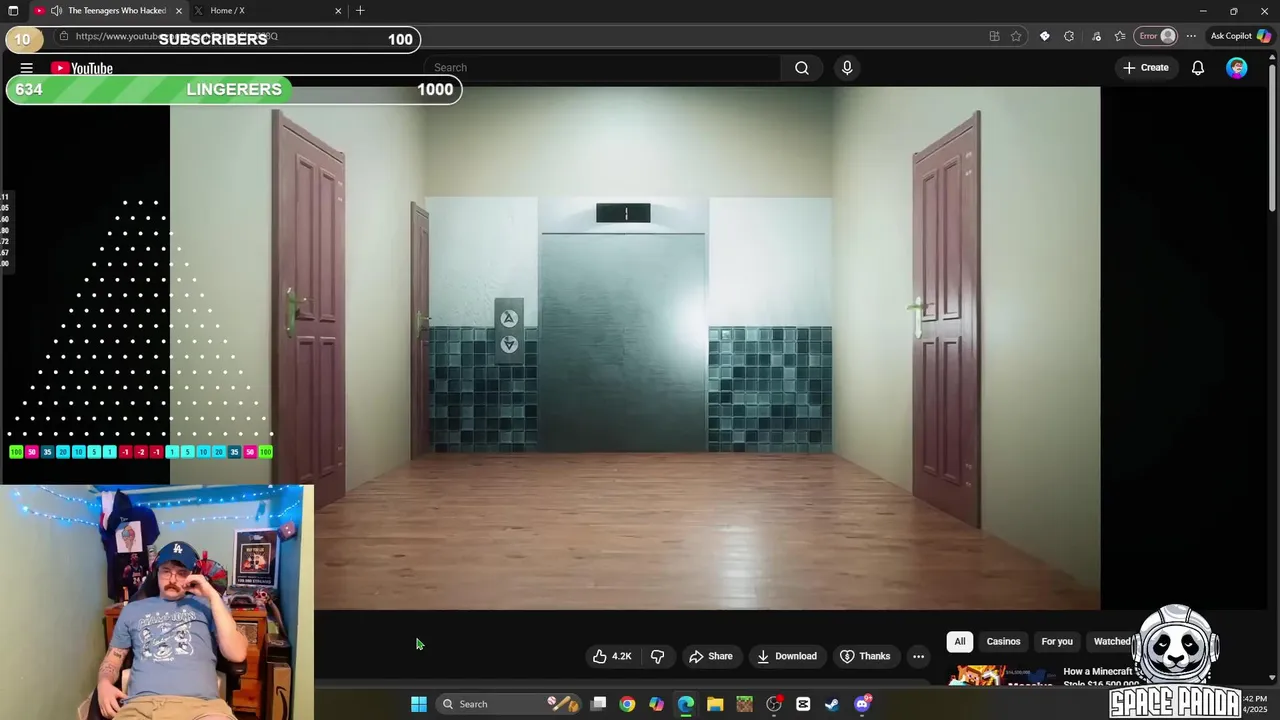This screenshot has height=720, width=1280.
Task: Click the Windows taskbar Search box
Action: (x=508, y=704)
